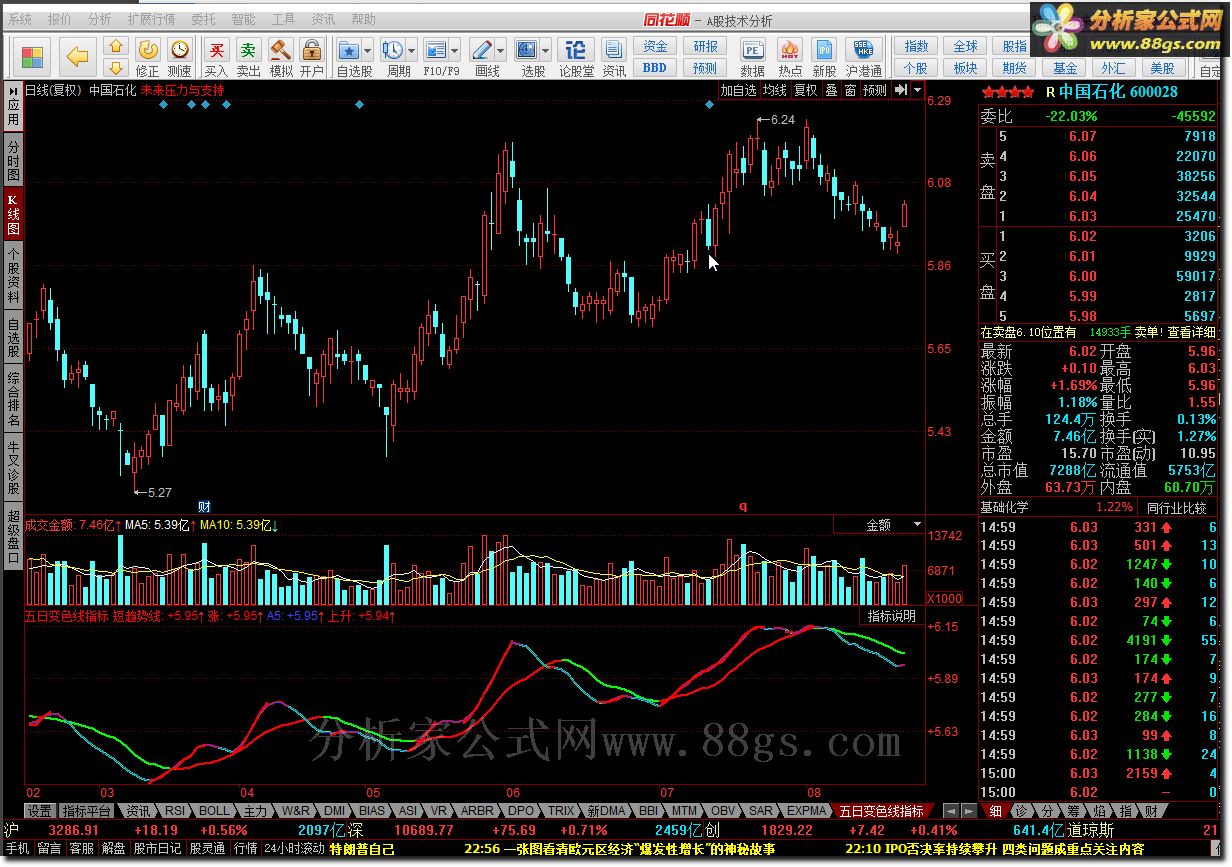Switch to the 分时图 sidebar tab
Viewport: 1232px width, 867px height.
click(x=13, y=160)
